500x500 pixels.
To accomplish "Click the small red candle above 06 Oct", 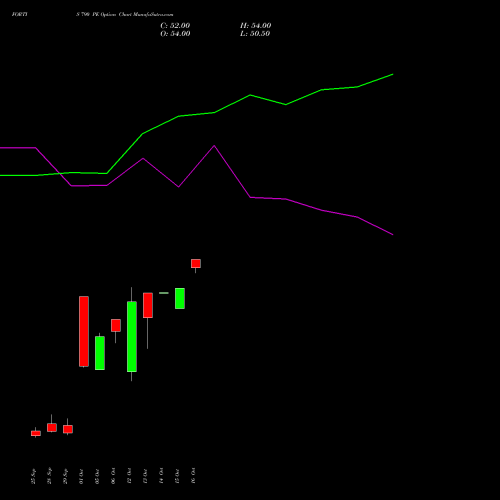I will [x=116, y=325].
